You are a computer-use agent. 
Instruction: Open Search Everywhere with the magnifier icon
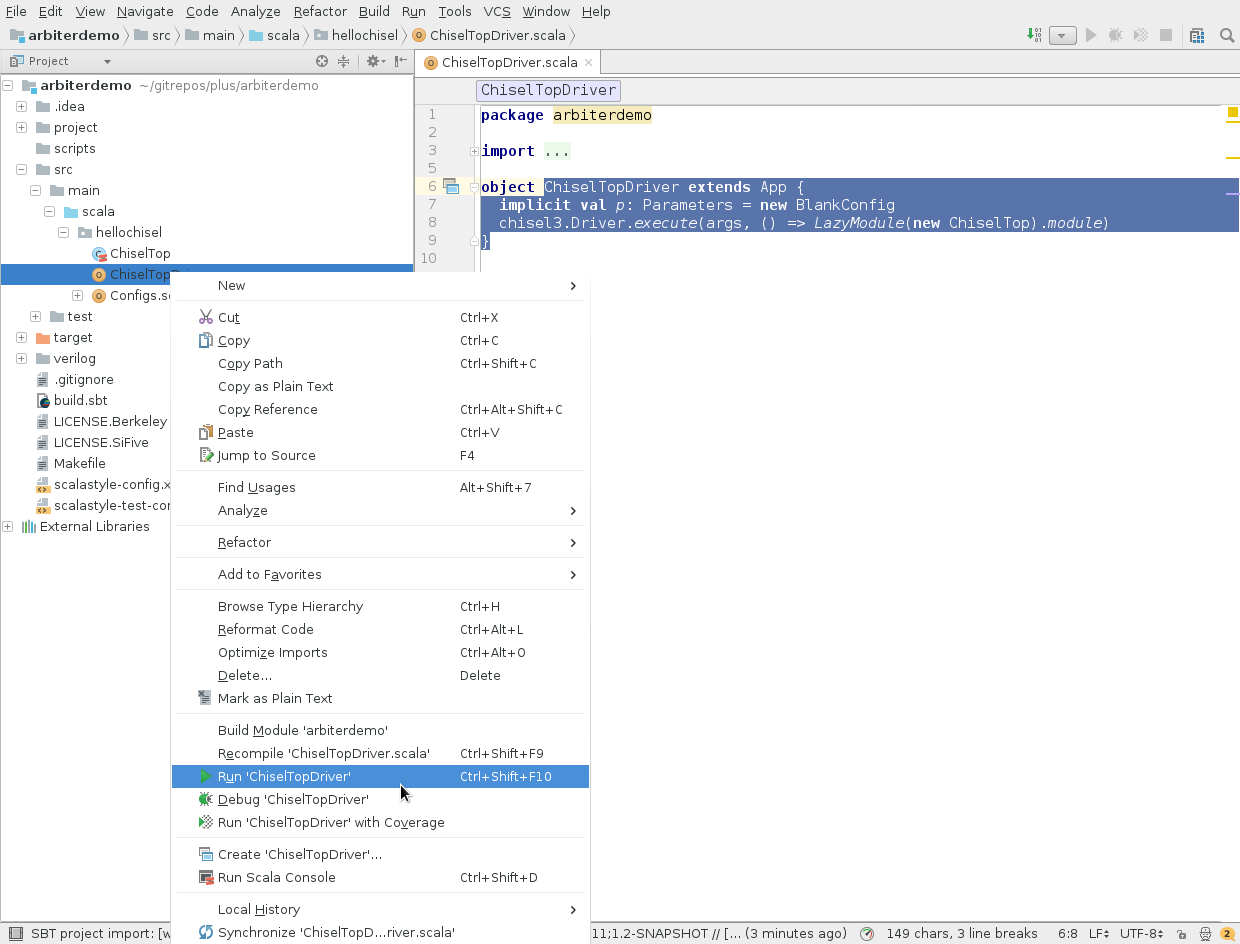click(x=1226, y=33)
